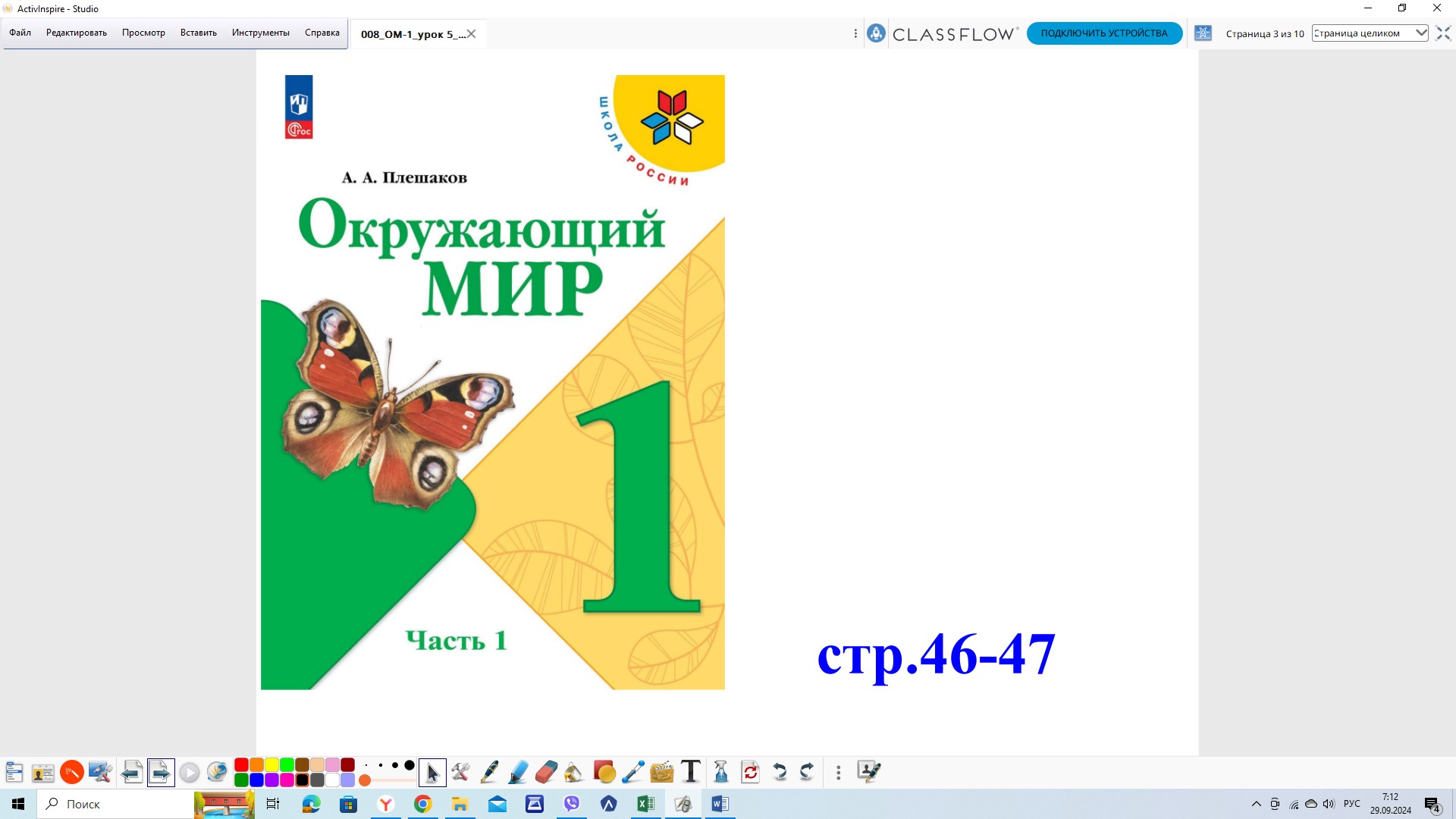Screen dimensions: 1456x819
Task: Choose the smallest pen width dot
Action: [x=366, y=765]
